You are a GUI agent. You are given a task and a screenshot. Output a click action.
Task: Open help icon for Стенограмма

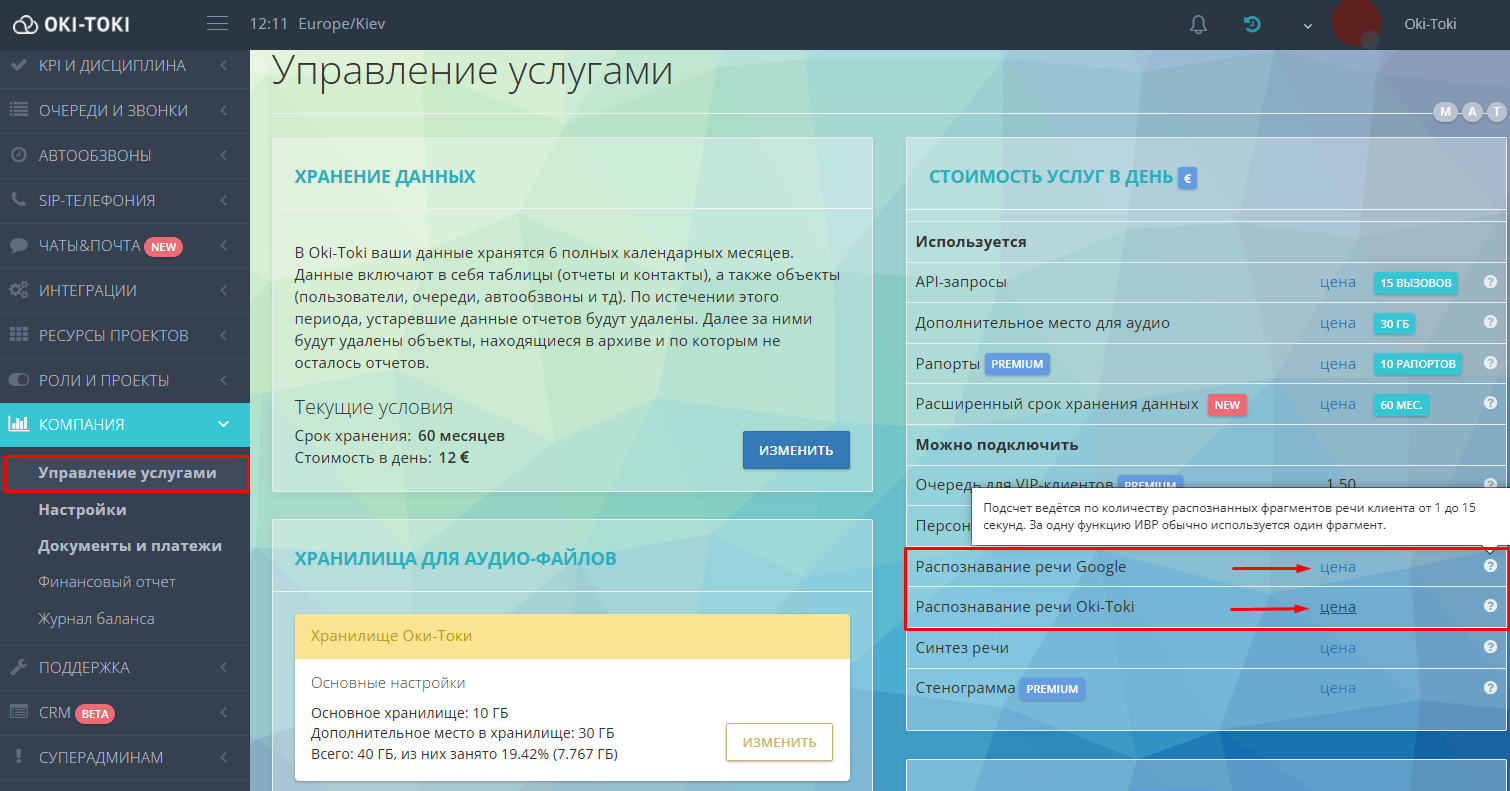click(1490, 687)
